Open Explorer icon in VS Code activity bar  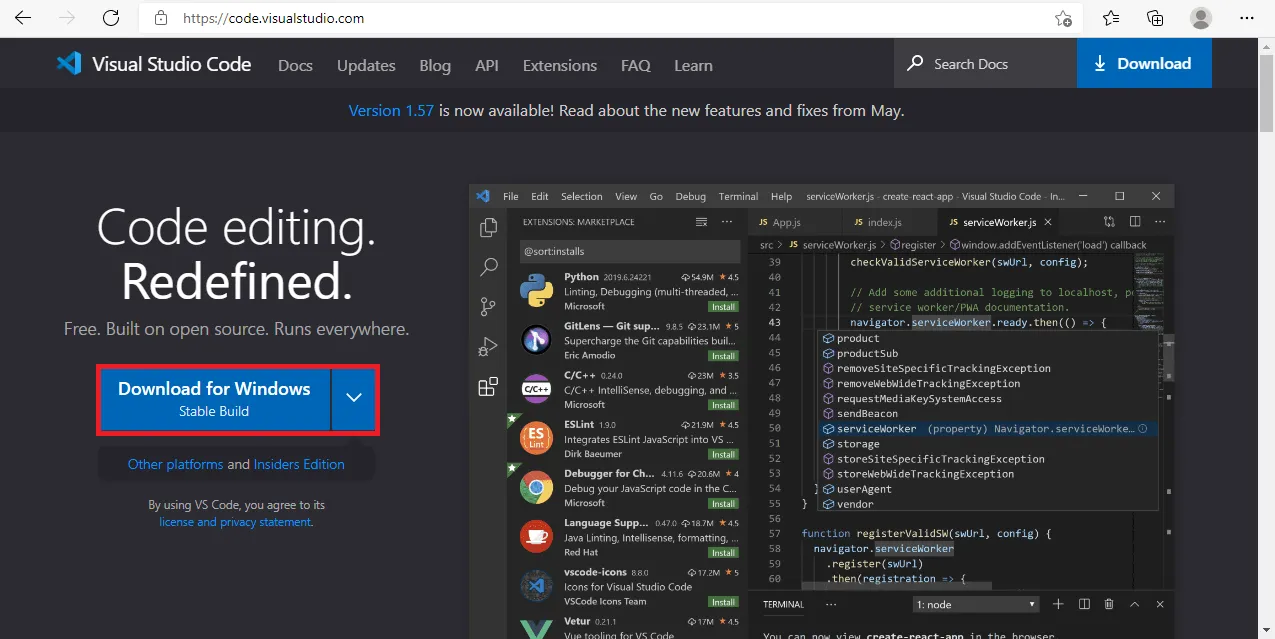tap(488, 228)
